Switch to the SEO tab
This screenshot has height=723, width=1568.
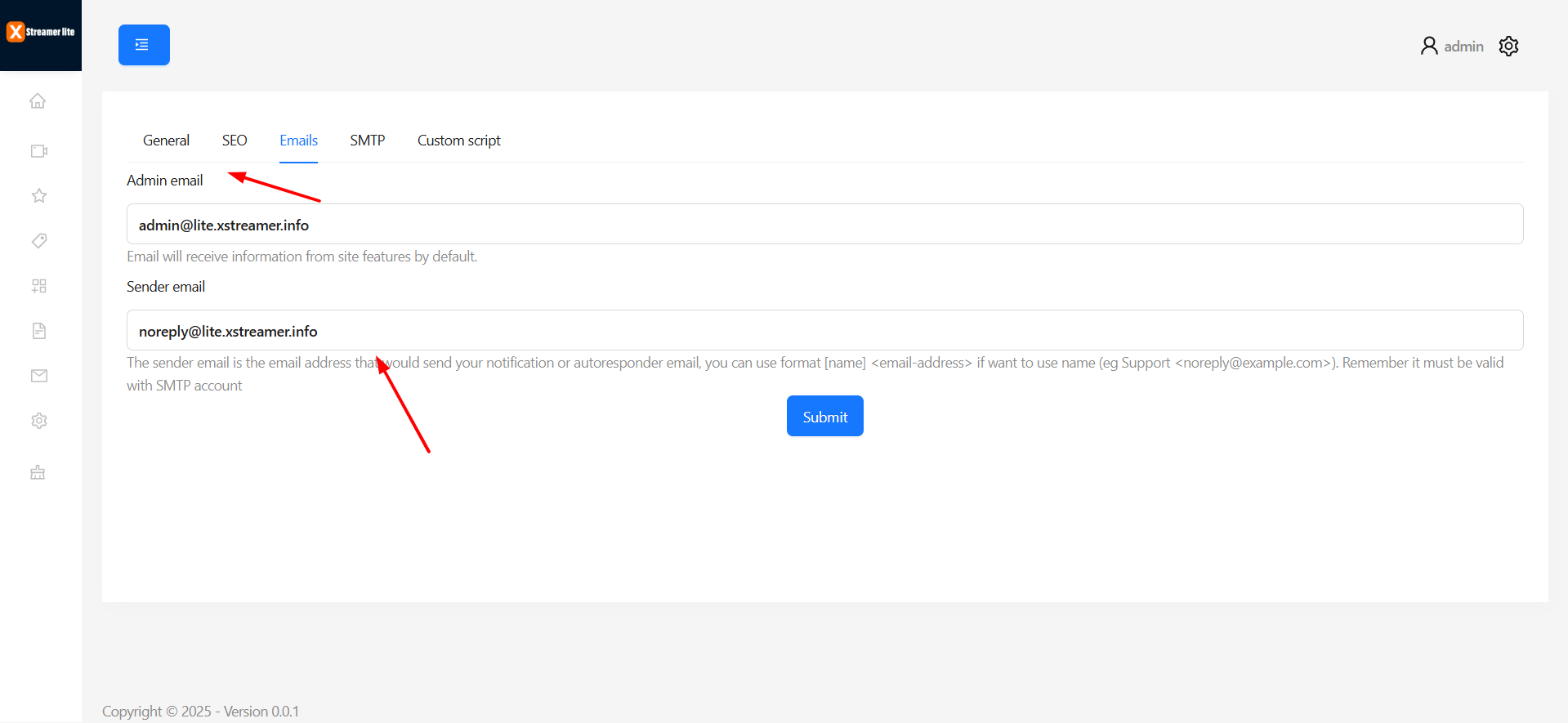pyautogui.click(x=235, y=141)
